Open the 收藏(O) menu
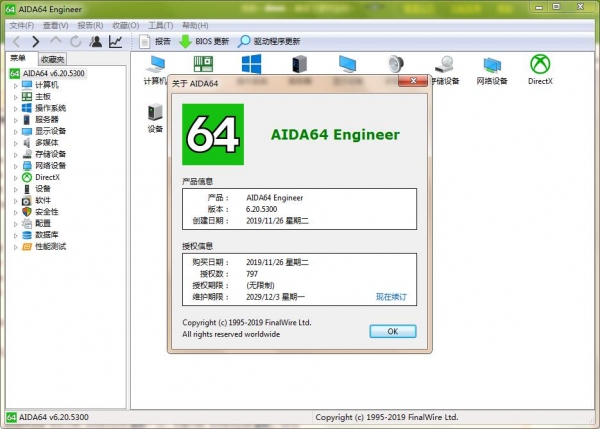The height and width of the screenshot is (429, 600). tap(126, 26)
